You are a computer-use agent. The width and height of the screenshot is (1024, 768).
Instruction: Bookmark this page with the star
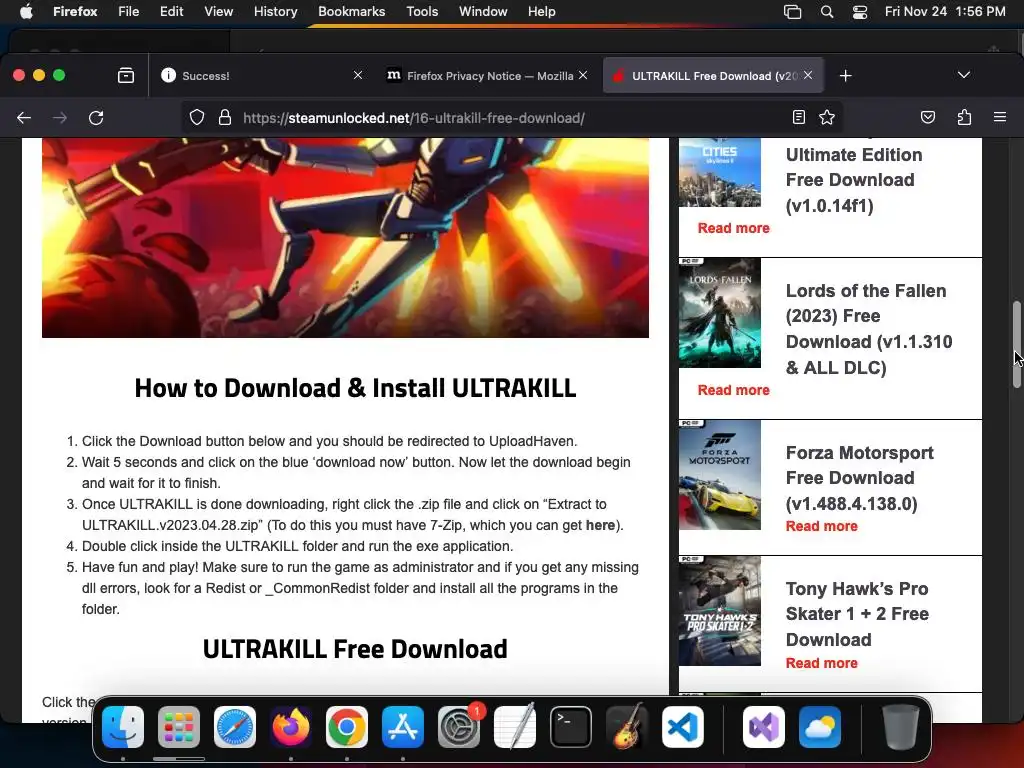[x=827, y=118]
